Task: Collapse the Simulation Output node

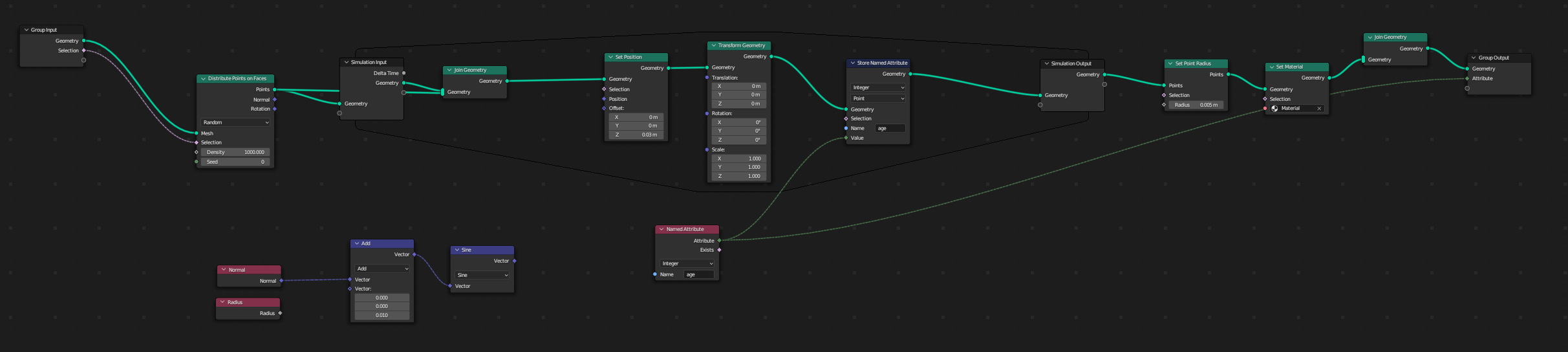Action: (x=1046, y=63)
